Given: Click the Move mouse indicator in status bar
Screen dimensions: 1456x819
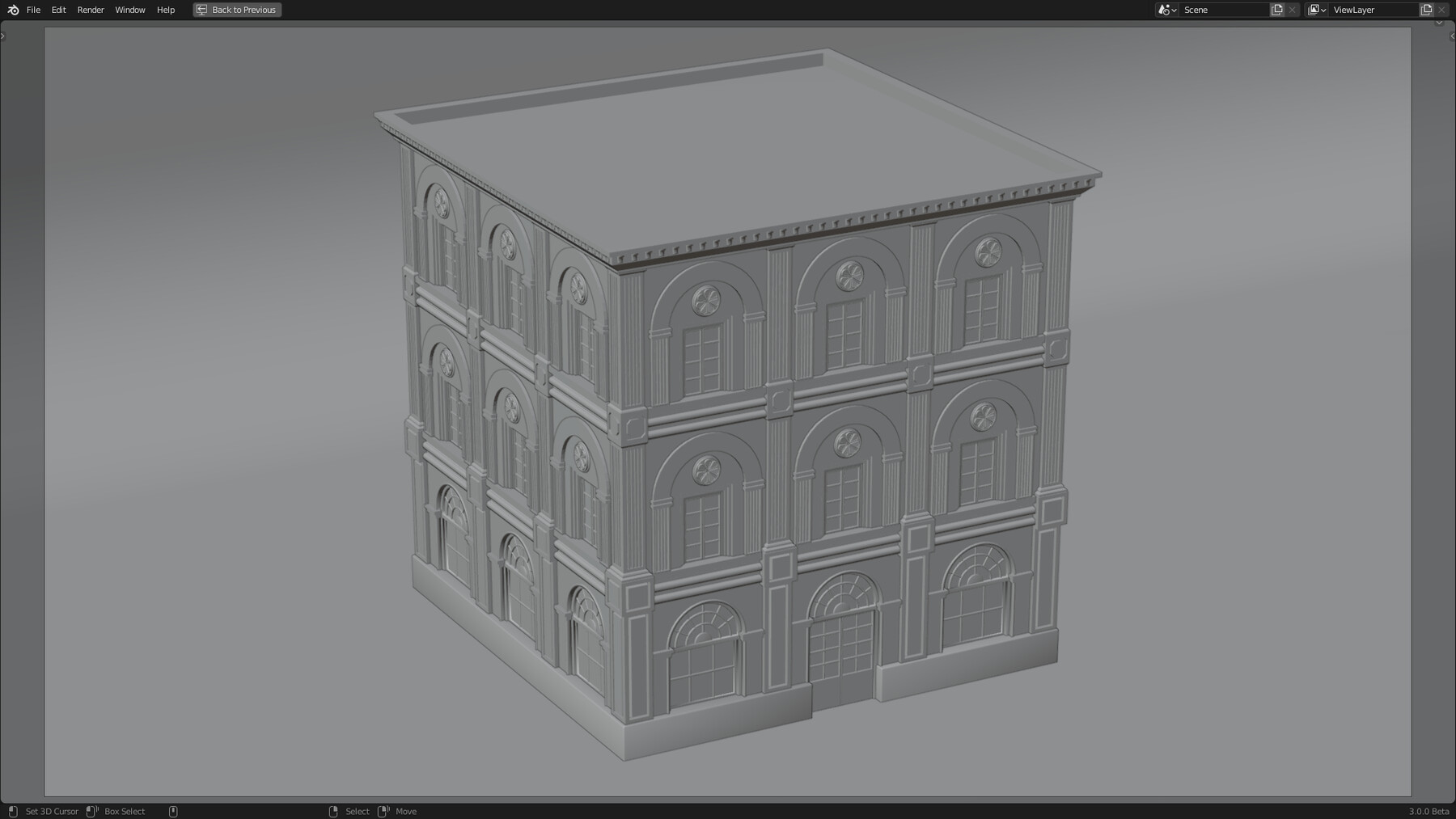Looking at the screenshot, I should coord(384,811).
